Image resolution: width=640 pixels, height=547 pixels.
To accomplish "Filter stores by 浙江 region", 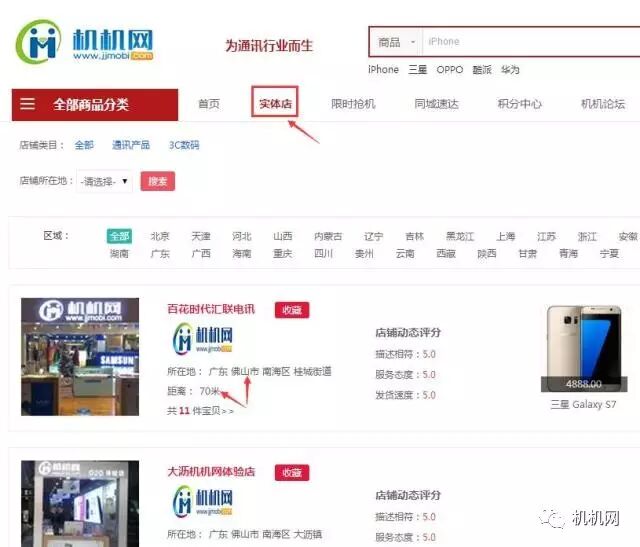I will pos(587,236).
